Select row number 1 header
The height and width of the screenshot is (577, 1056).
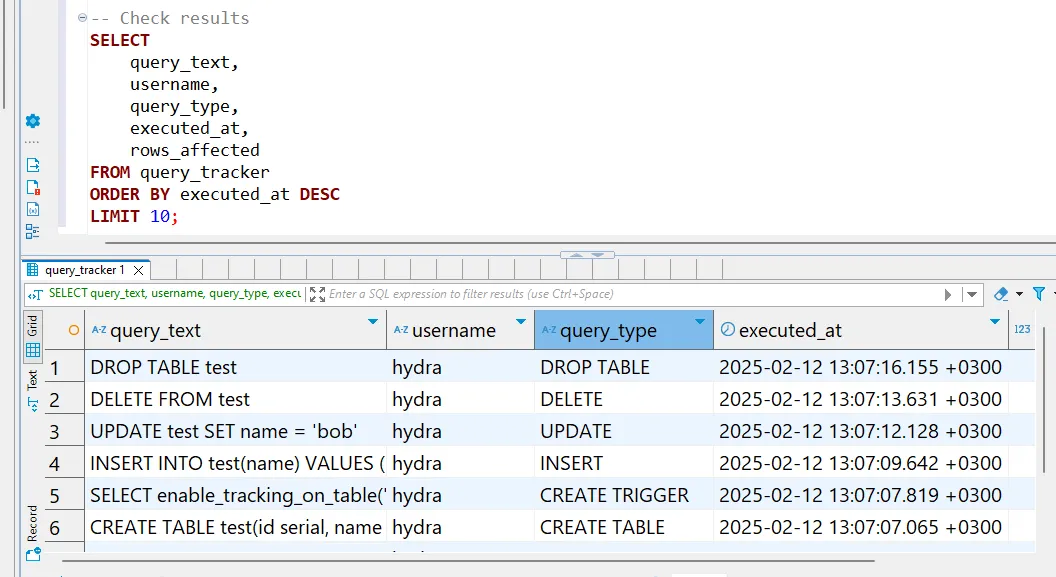click(x=64, y=368)
